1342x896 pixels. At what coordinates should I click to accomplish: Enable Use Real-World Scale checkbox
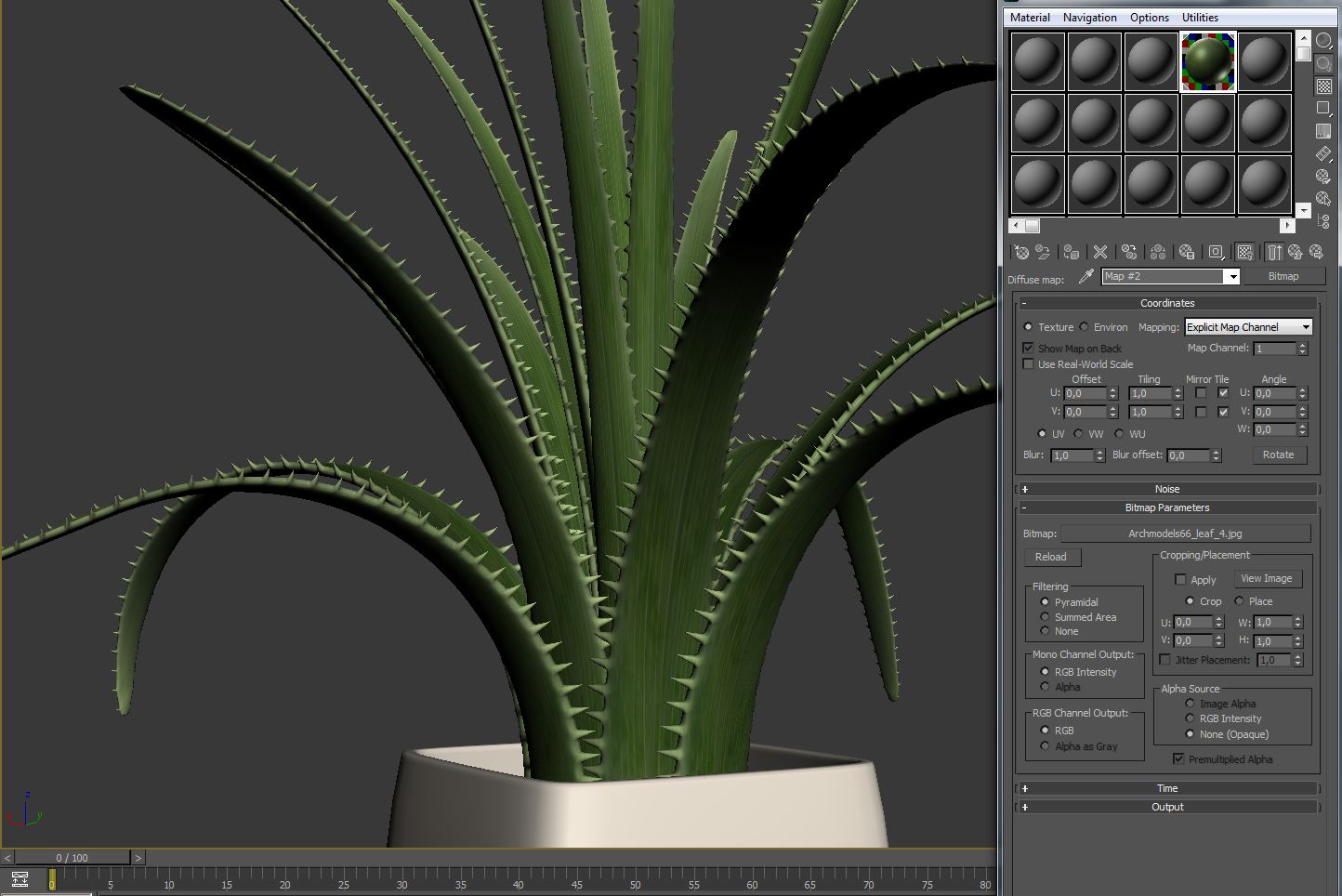(1028, 364)
